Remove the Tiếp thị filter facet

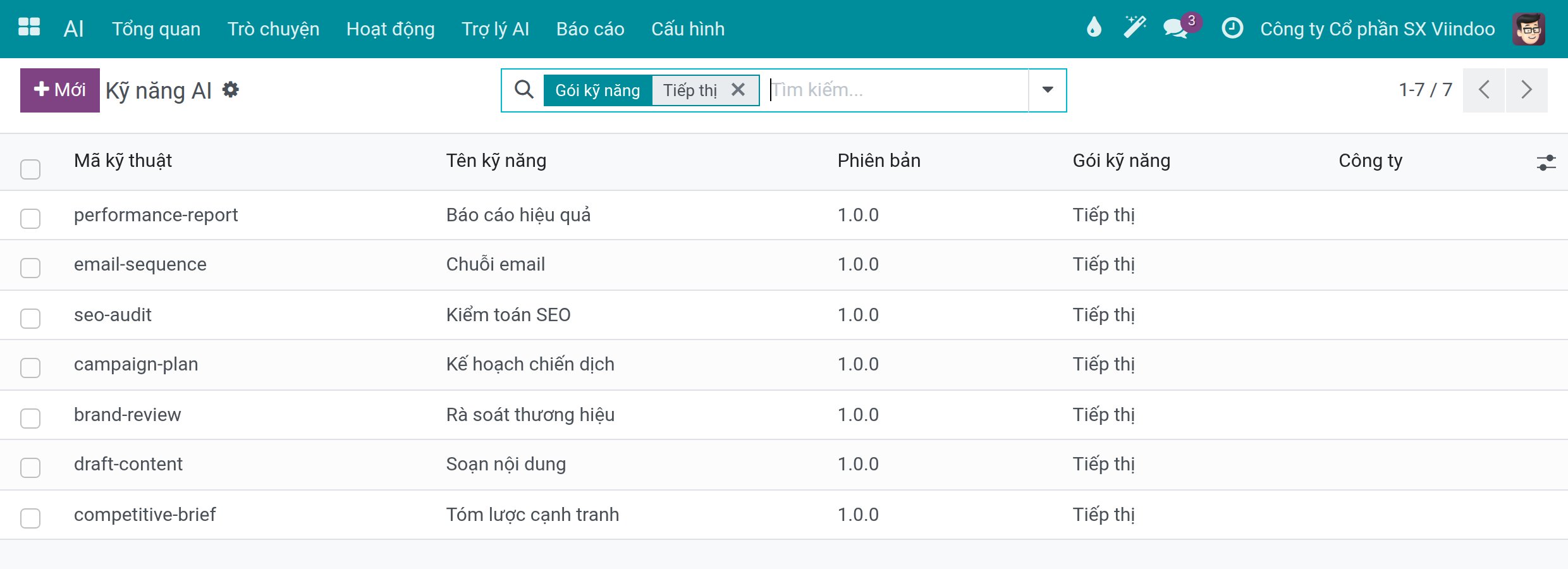pos(738,90)
